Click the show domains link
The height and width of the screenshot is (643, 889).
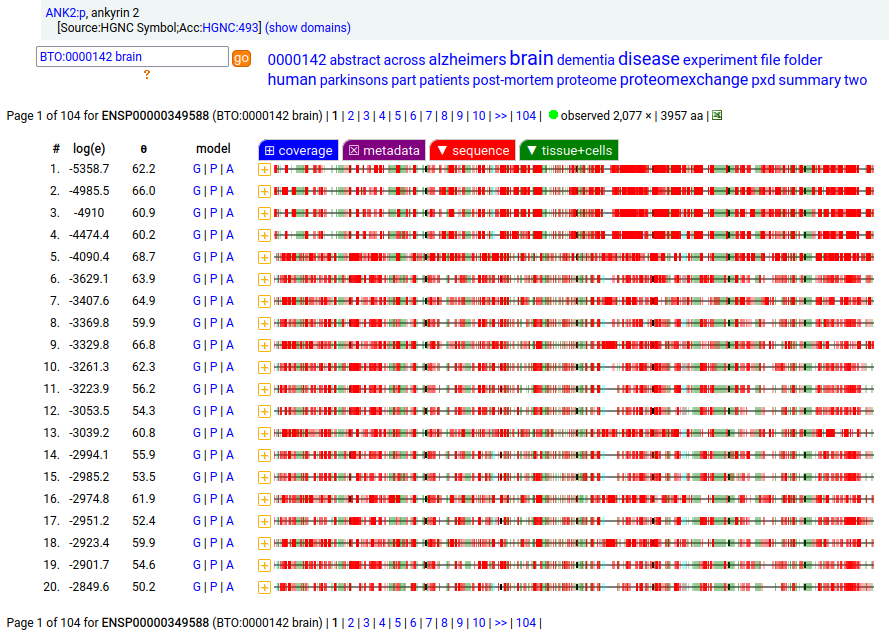308,27
